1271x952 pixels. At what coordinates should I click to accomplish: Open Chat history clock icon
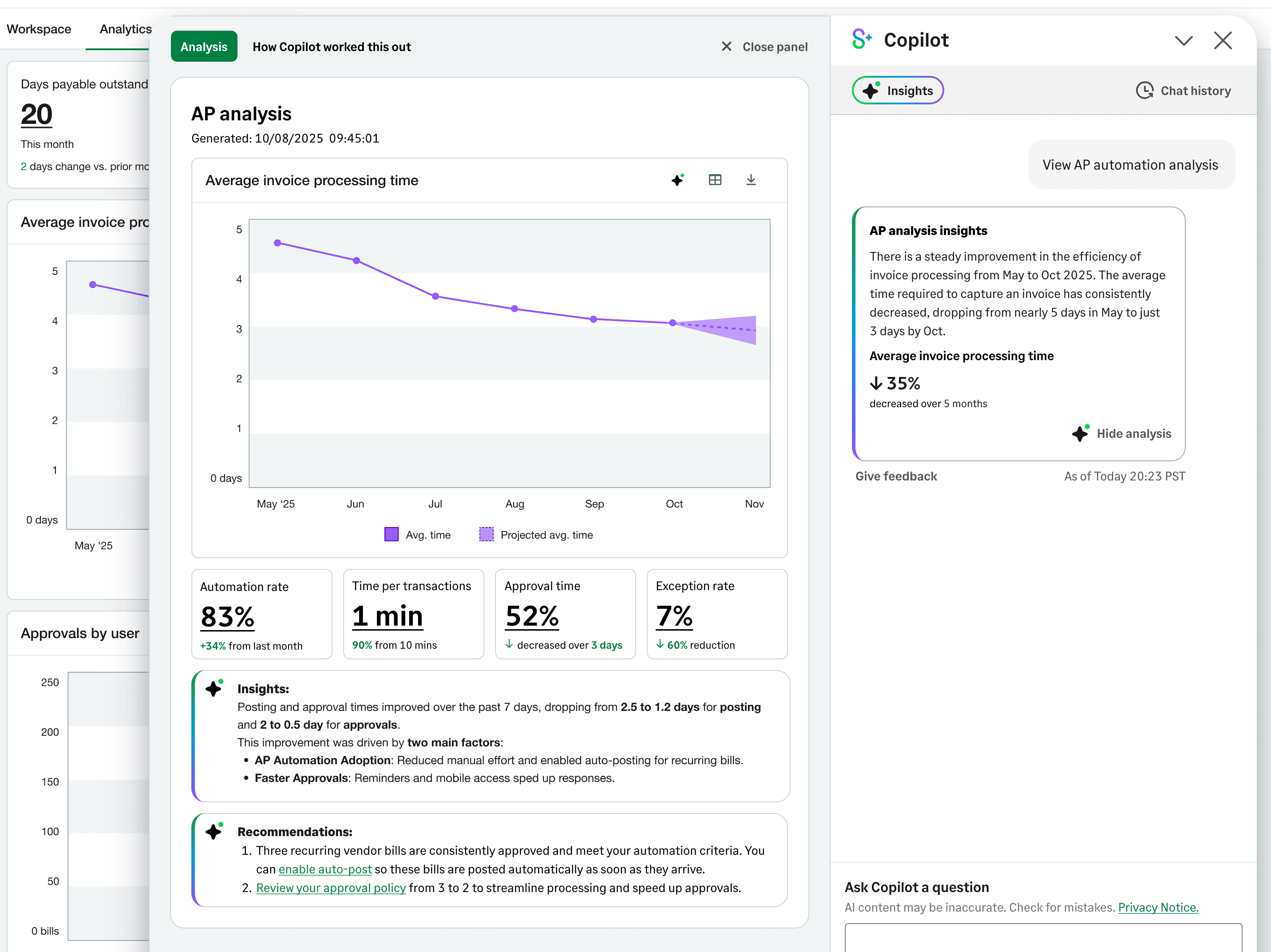coord(1144,90)
